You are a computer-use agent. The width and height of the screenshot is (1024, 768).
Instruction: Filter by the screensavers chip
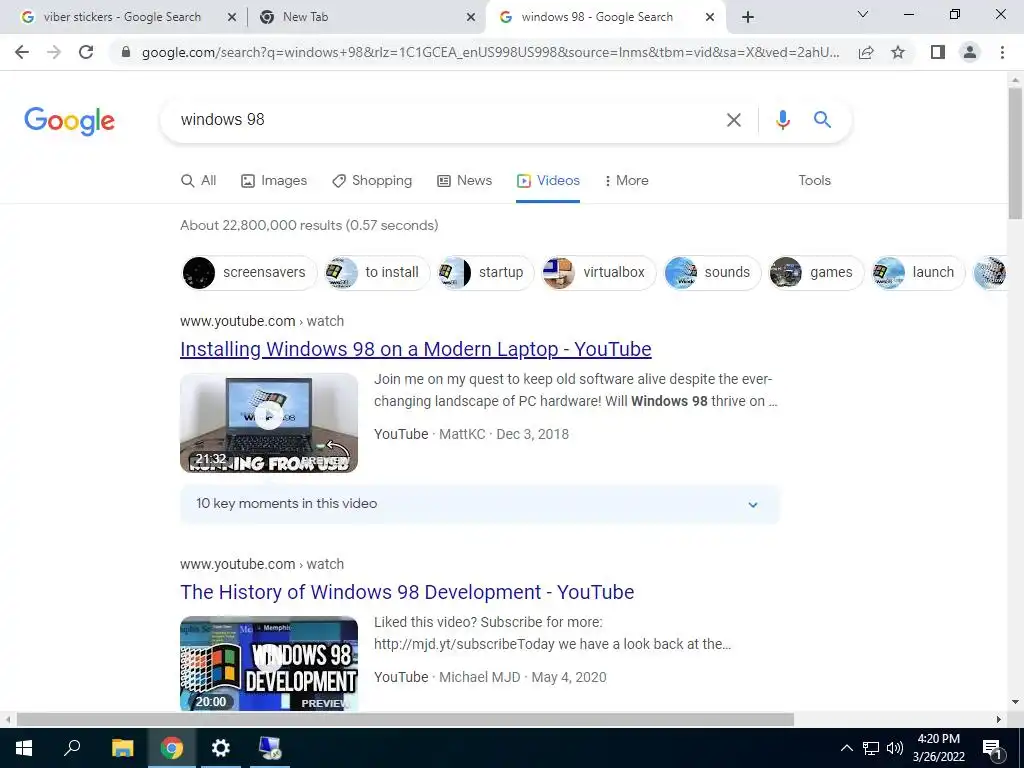tap(249, 272)
